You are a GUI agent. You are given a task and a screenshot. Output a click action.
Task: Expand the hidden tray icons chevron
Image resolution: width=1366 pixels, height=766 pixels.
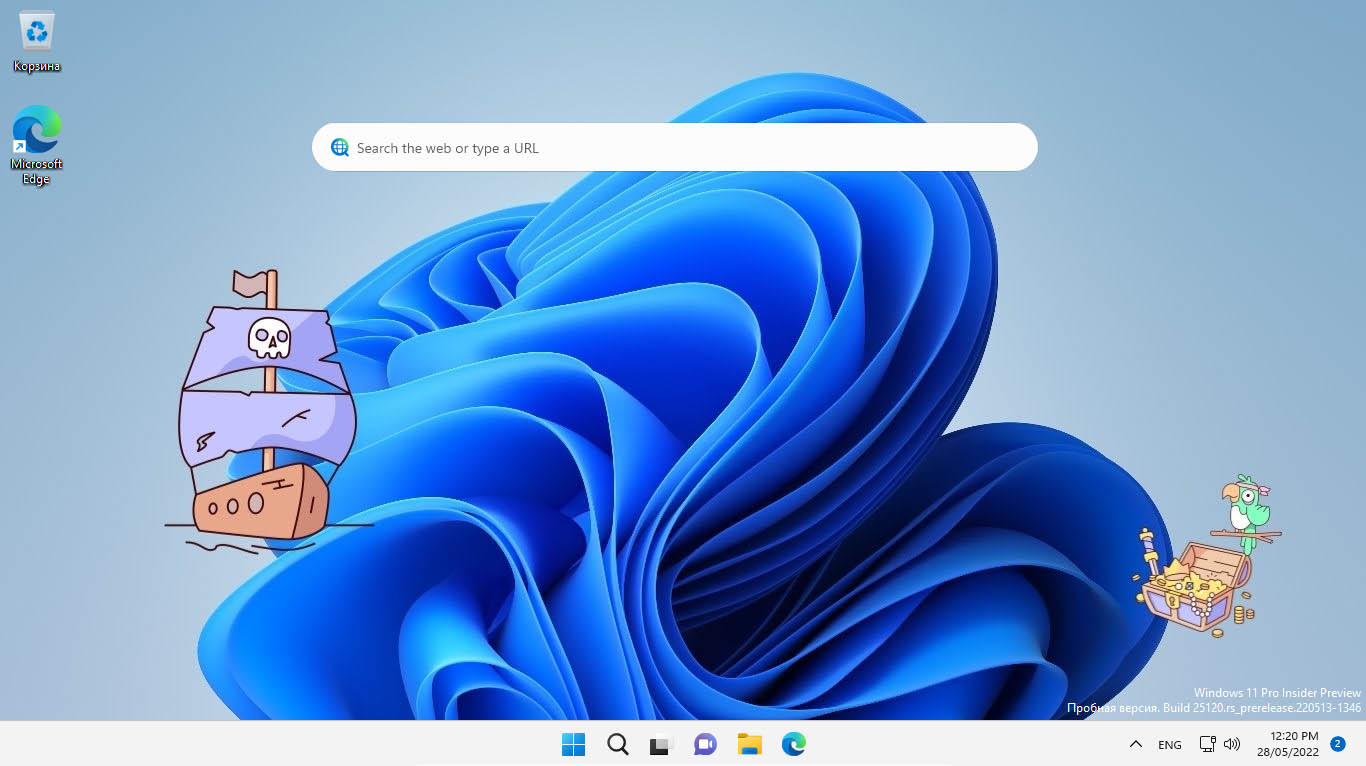[1135, 744]
